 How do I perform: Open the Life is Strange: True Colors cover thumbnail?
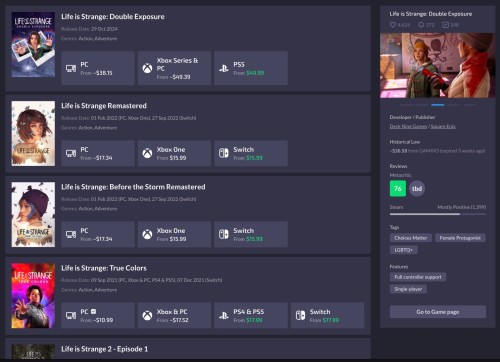point(33,296)
